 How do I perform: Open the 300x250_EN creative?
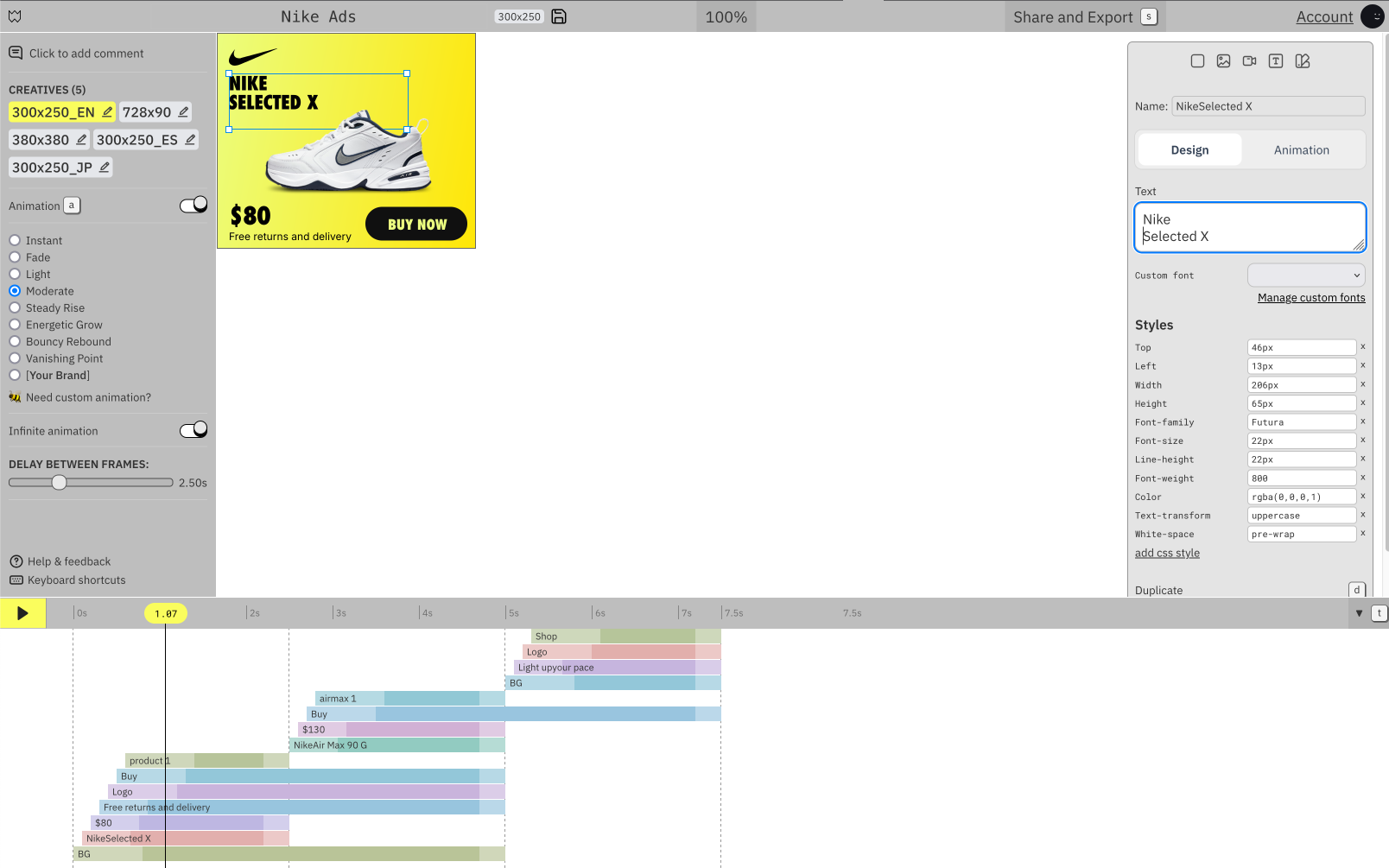click(54, 112)
